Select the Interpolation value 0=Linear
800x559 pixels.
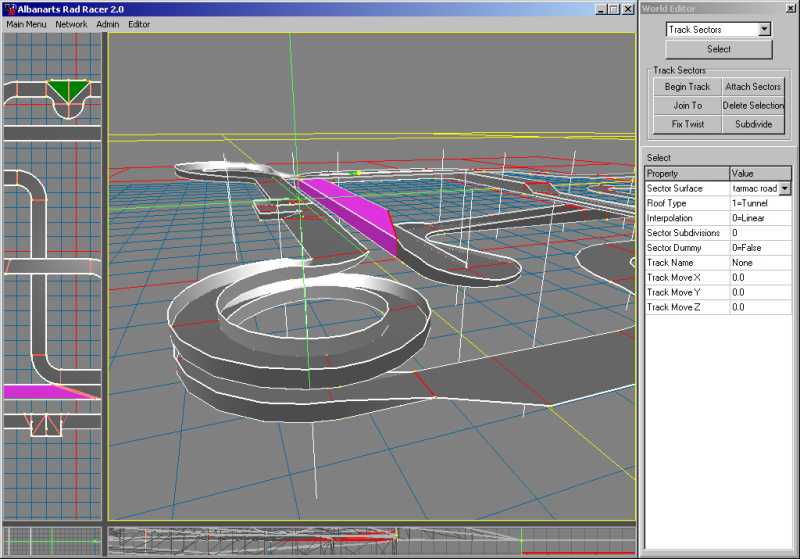[760, 218]
